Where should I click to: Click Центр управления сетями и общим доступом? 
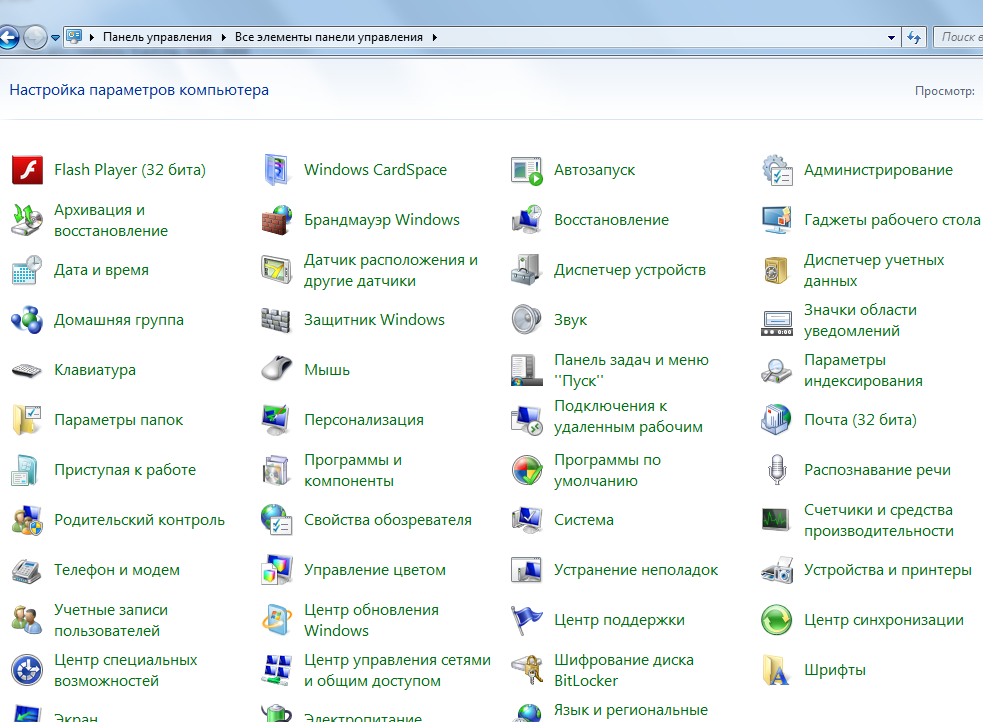(397, 671)
